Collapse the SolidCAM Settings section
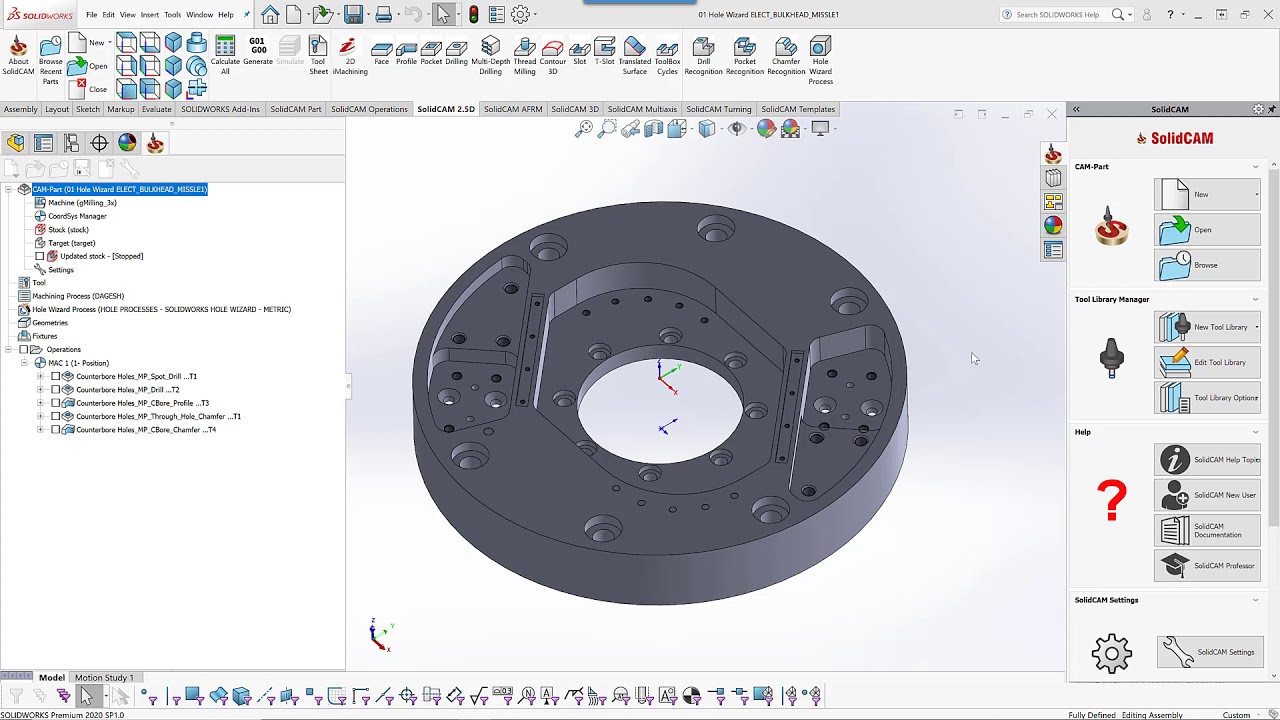1280x720 pixels. point(1256,600)
